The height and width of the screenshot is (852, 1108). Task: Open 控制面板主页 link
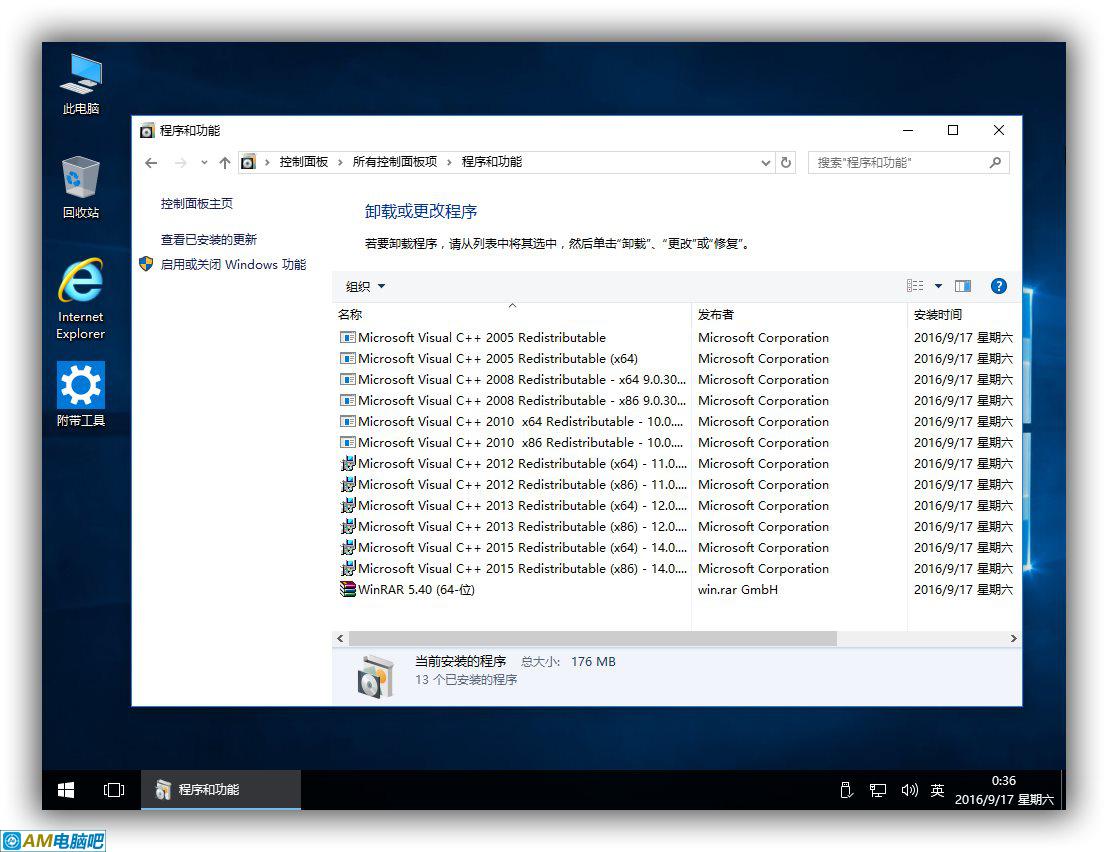click(196, 203)
